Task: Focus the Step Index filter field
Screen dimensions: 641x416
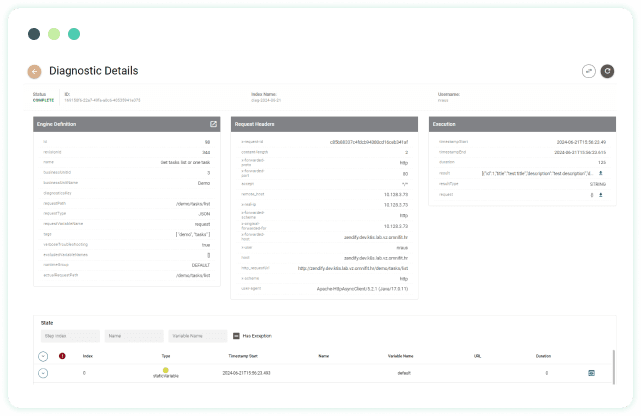Action: tap(70, 336)
